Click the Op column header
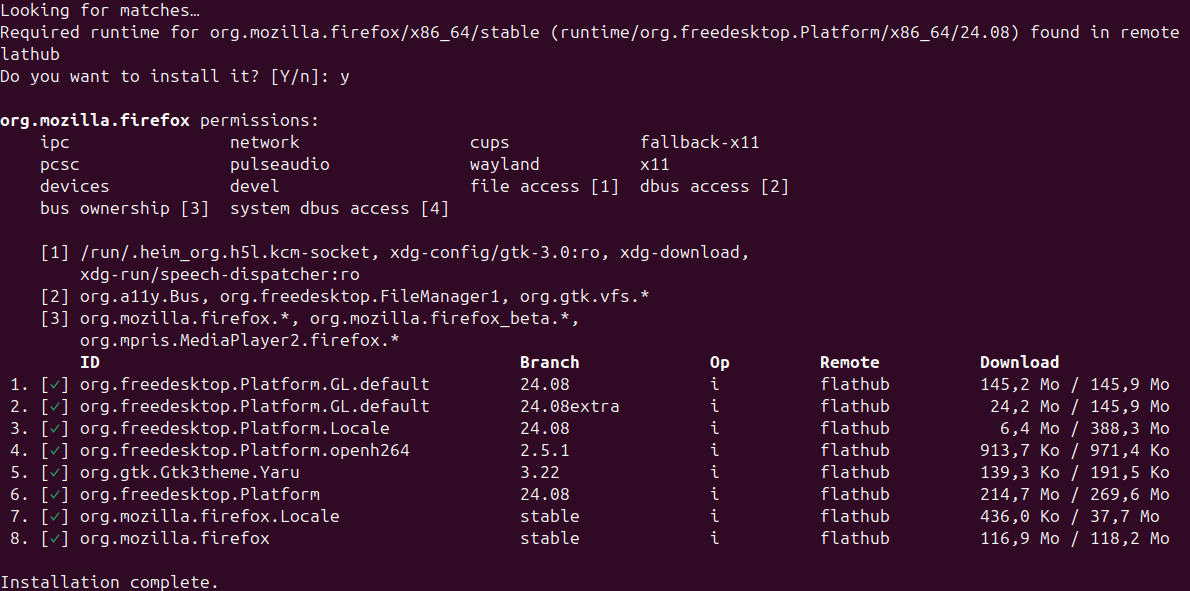 719,362
